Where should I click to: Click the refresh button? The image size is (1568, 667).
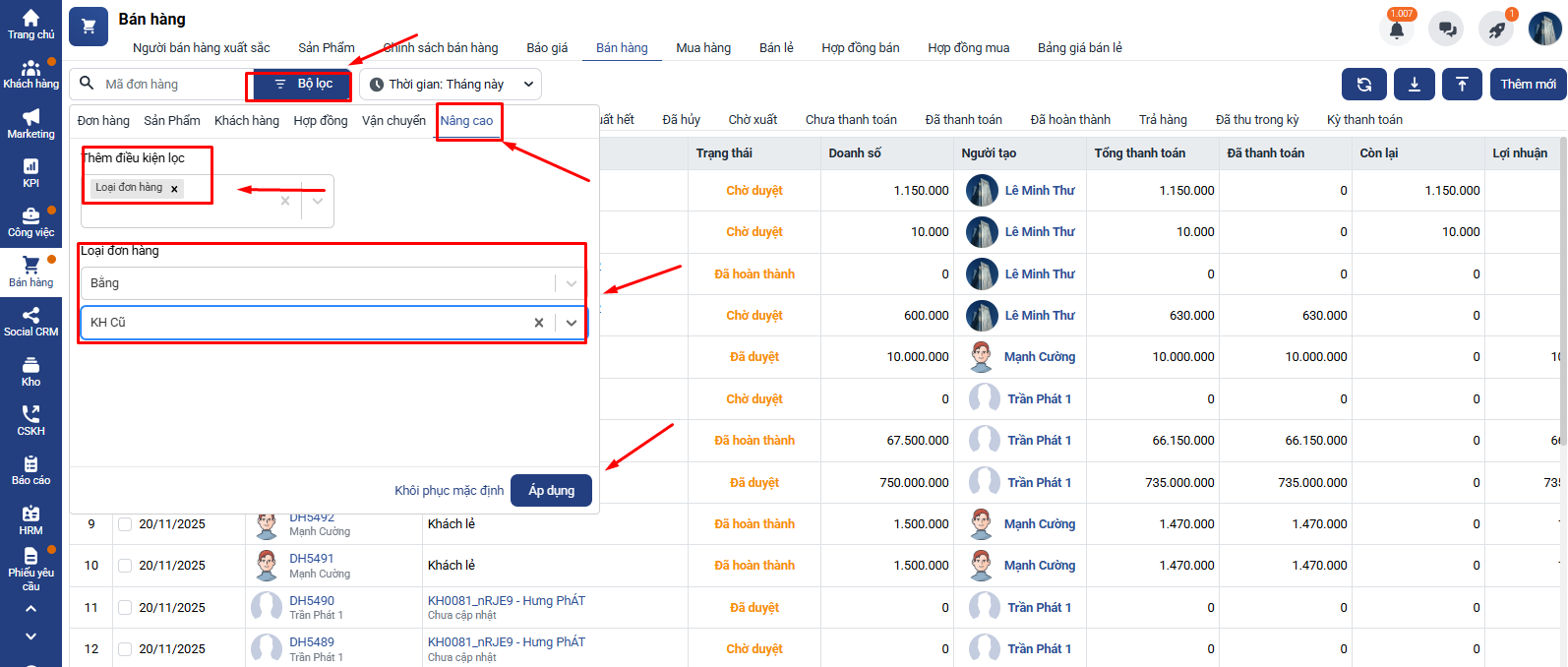pyautogui.click(x=1364, y=85)
